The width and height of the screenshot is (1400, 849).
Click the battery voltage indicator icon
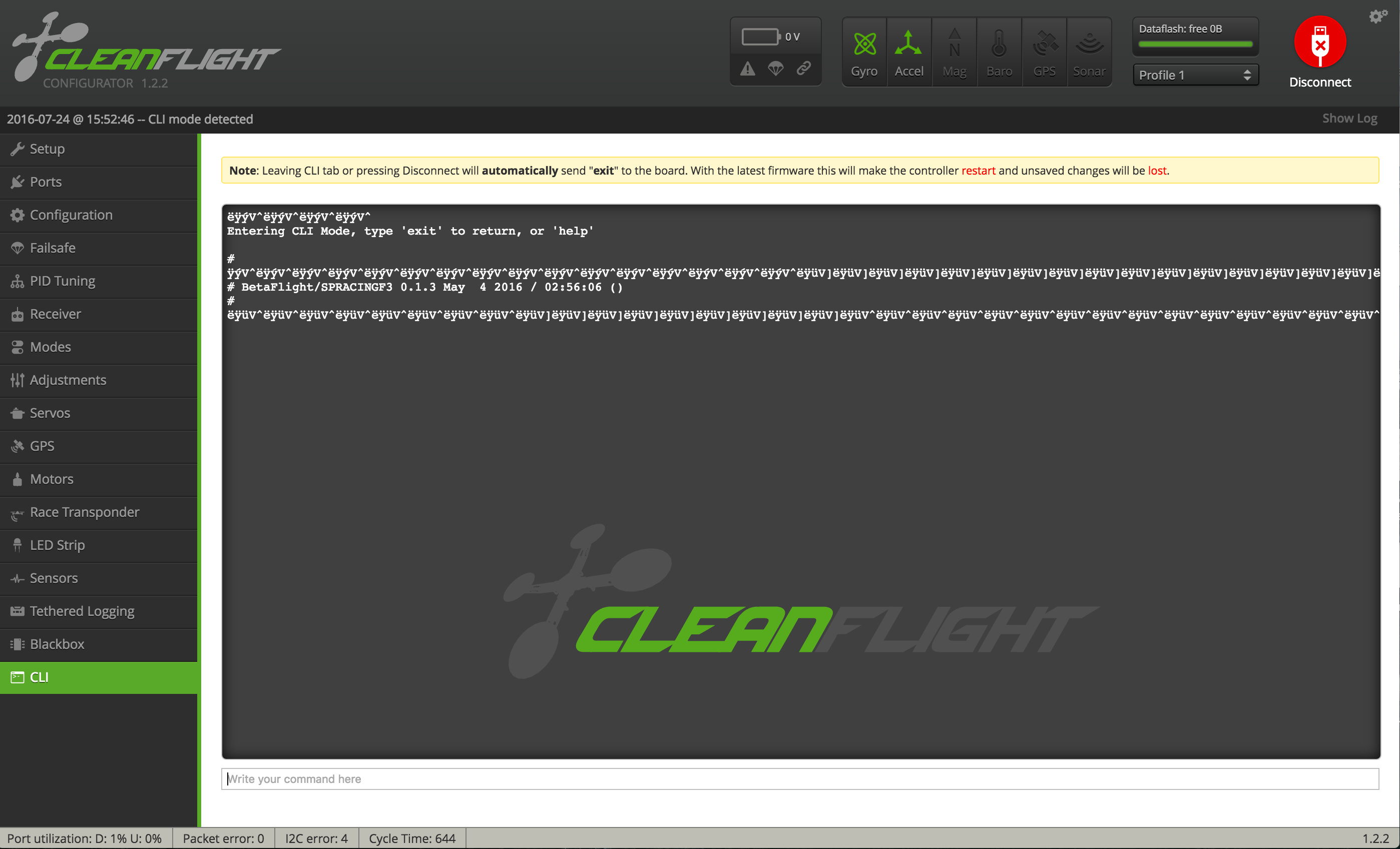coord(761,37)
